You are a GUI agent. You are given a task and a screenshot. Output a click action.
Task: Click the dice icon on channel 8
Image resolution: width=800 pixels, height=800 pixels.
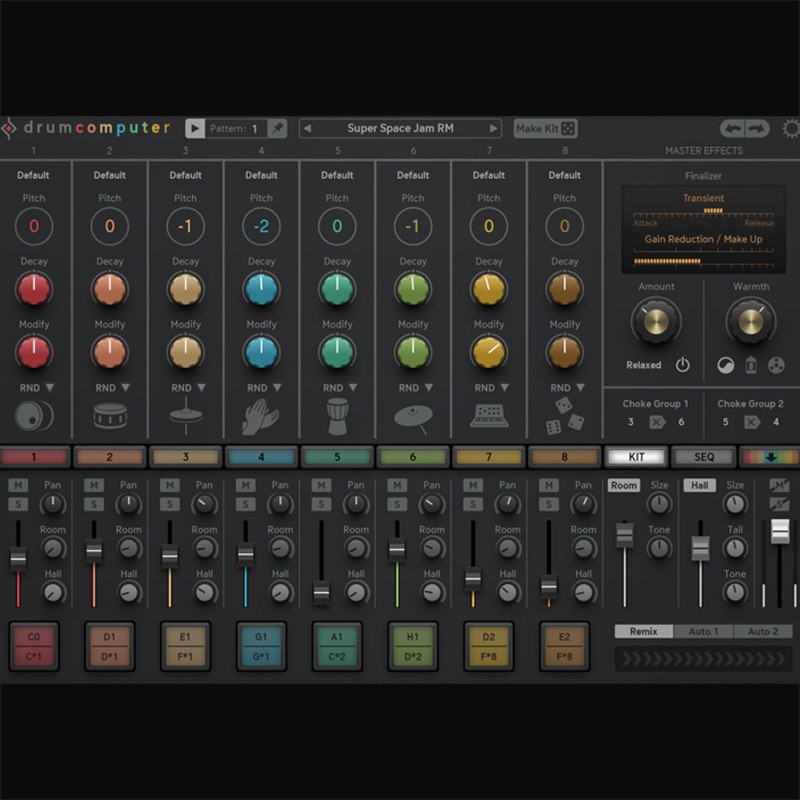pyautogui.click(x=565, y=416)
